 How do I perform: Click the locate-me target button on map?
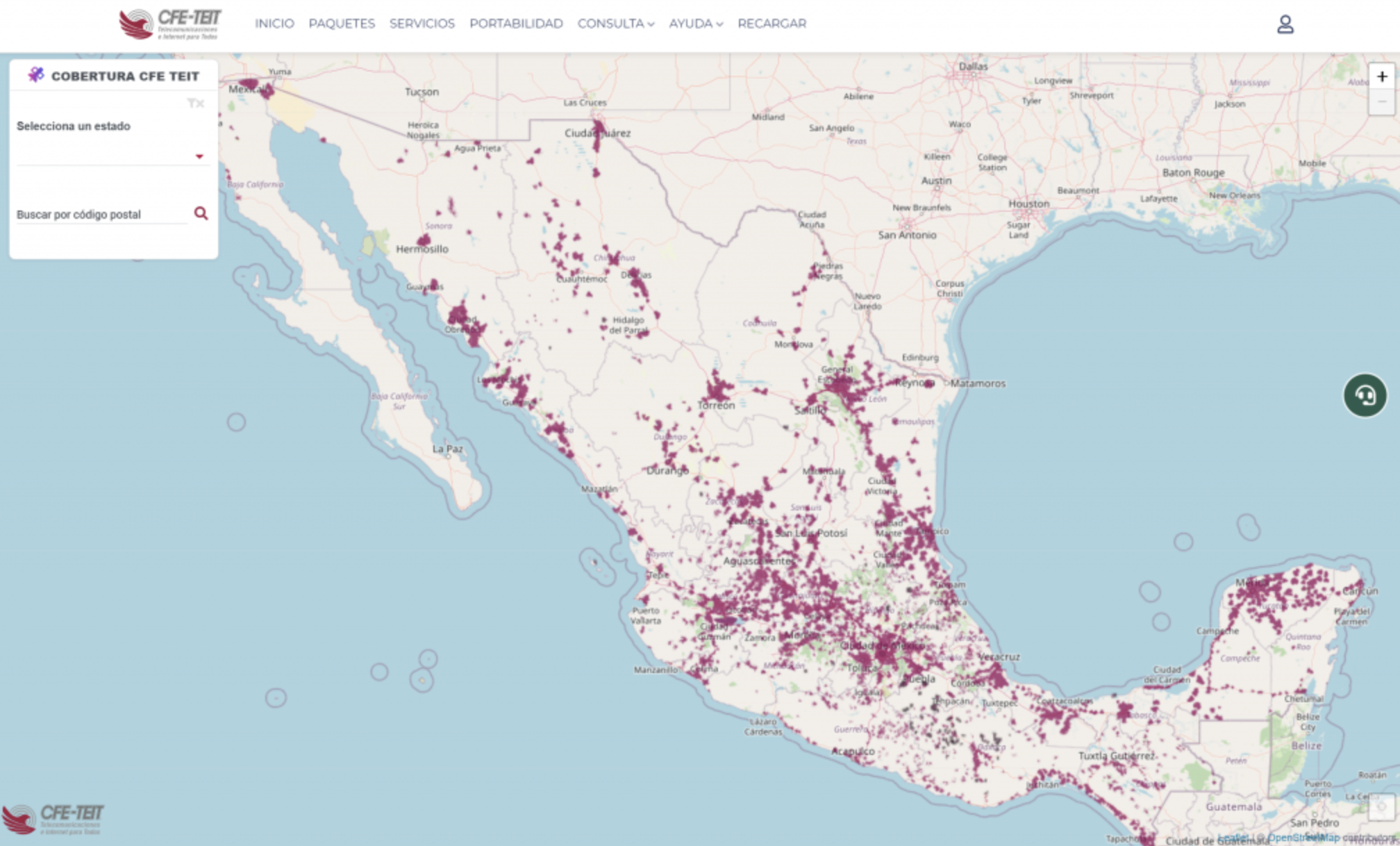(1381, 806)
